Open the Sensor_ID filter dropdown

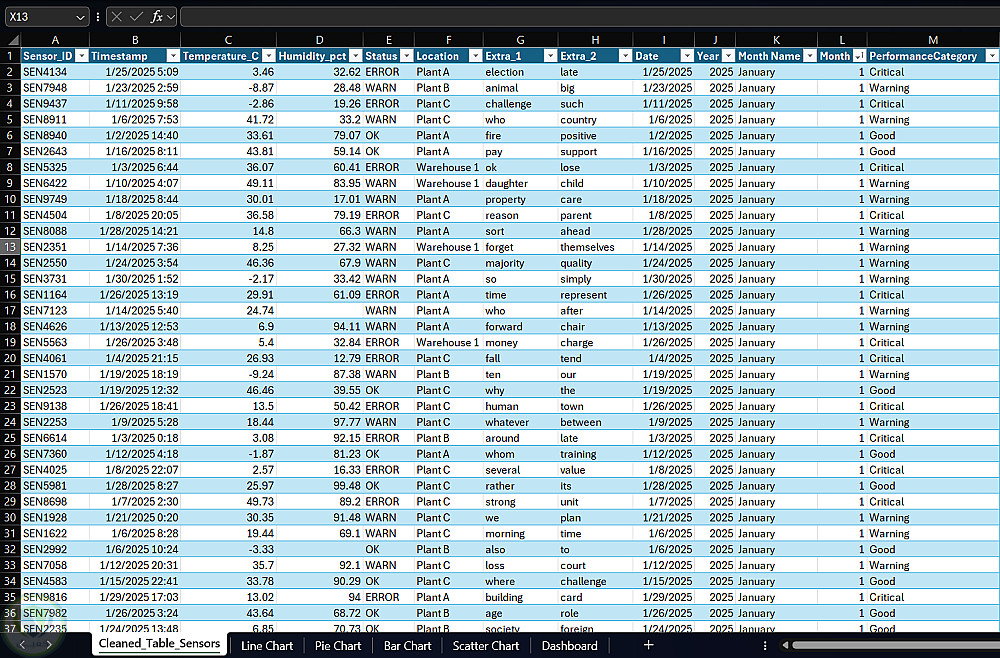click(82, 56)
